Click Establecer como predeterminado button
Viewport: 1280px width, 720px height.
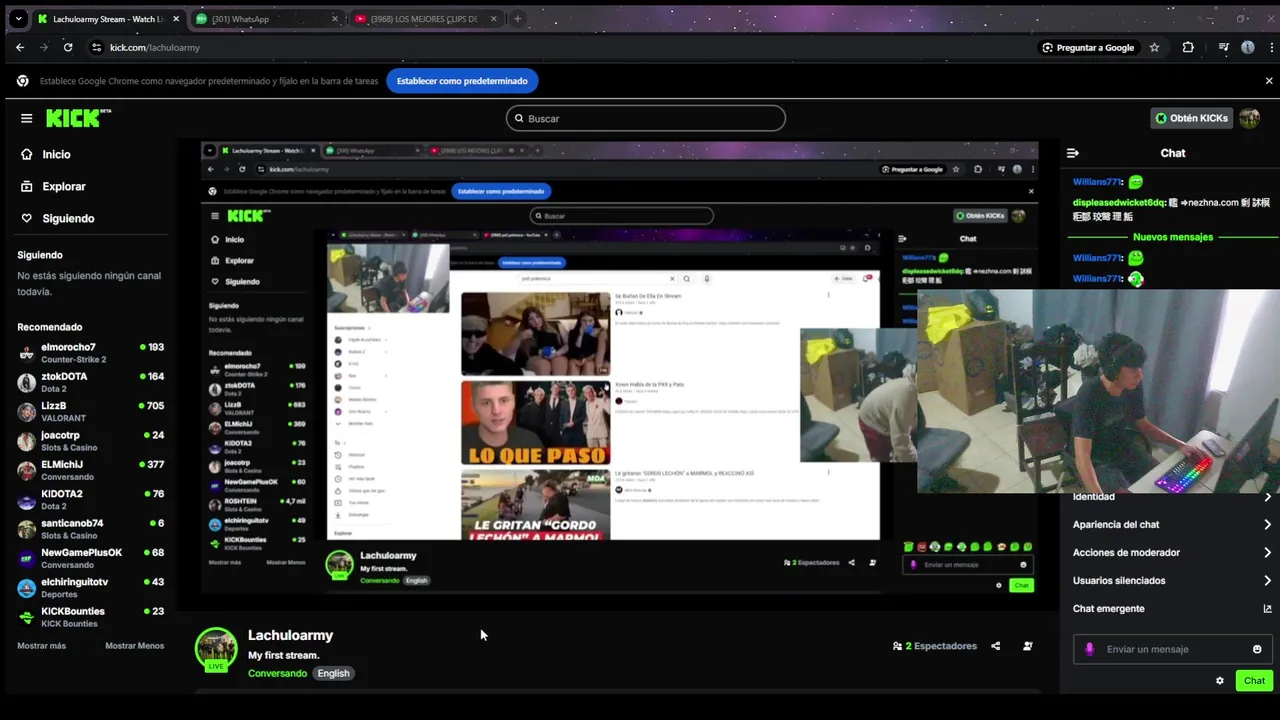(x=462, y=81)
